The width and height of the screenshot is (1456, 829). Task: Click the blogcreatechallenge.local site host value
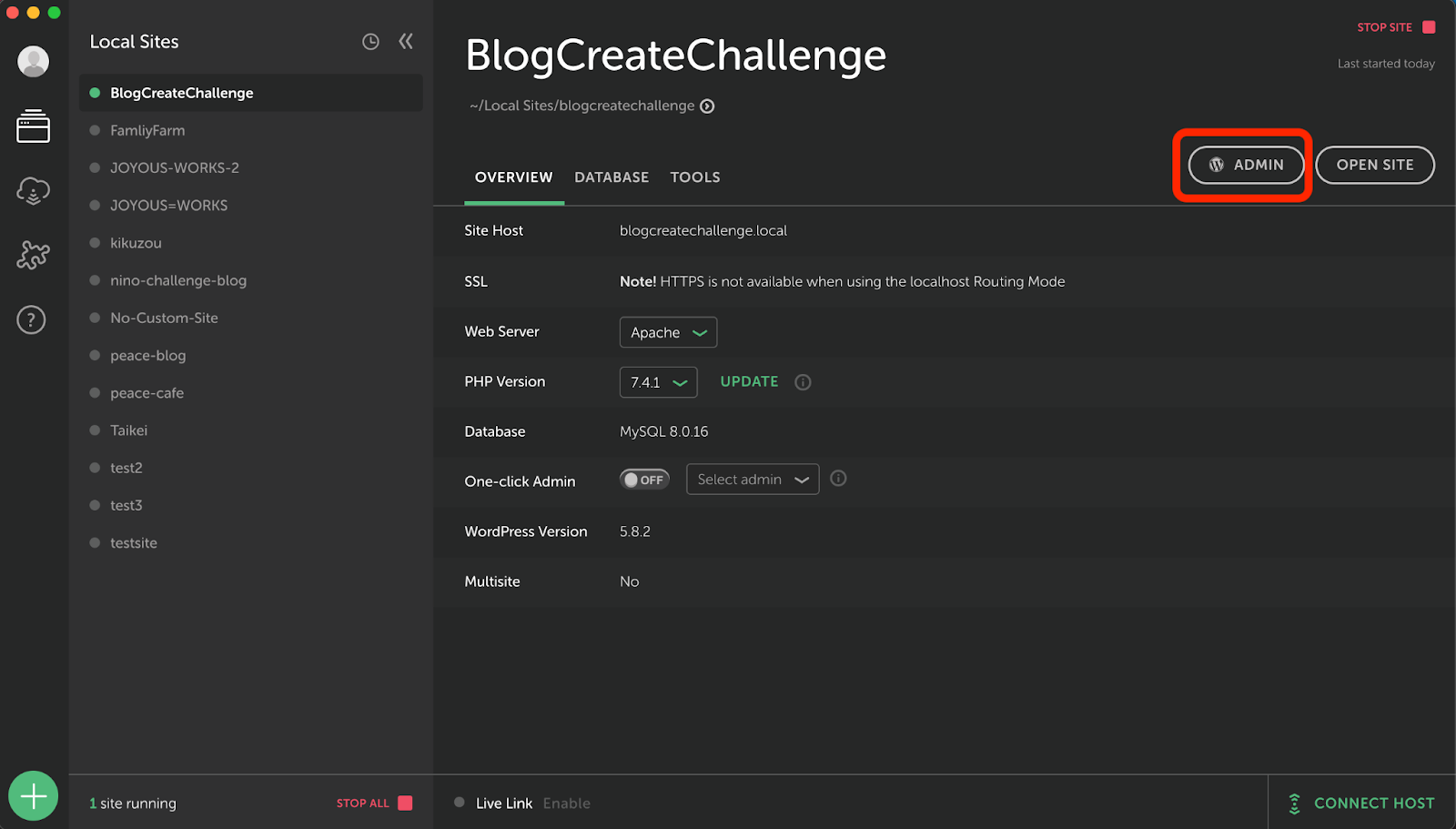[703, 230]
